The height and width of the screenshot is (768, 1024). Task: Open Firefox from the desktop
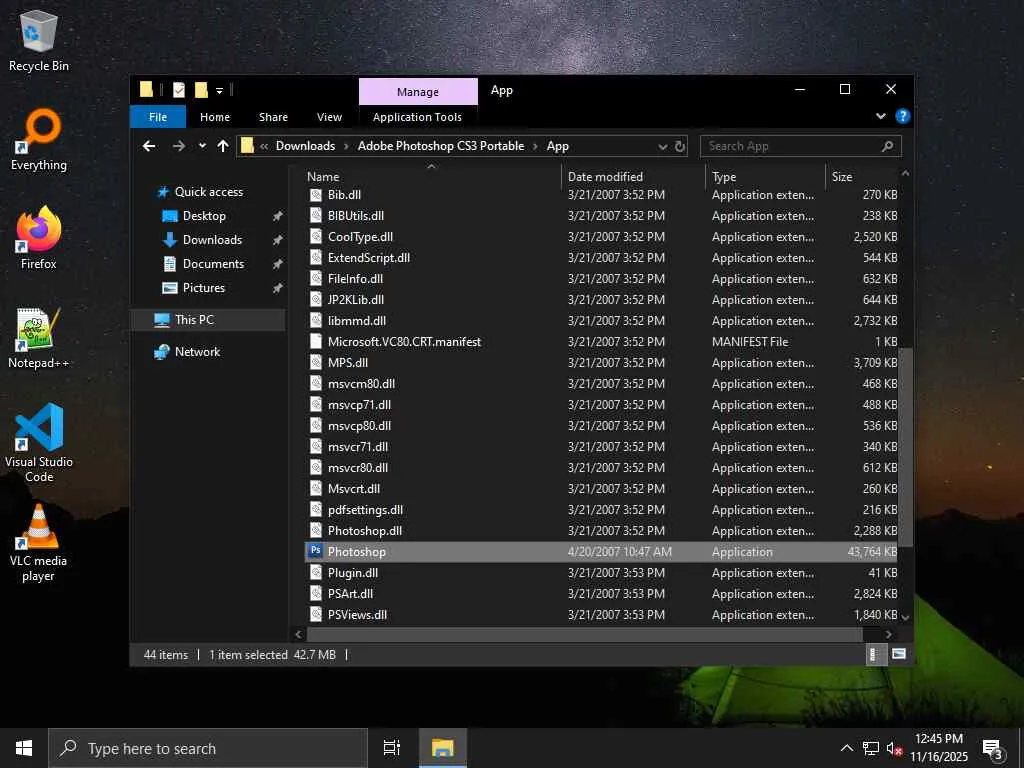39,238
